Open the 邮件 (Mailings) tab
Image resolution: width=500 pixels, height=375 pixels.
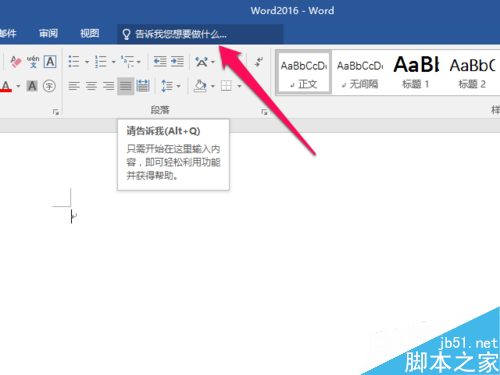pyautogui.click(x=8, y=33)
